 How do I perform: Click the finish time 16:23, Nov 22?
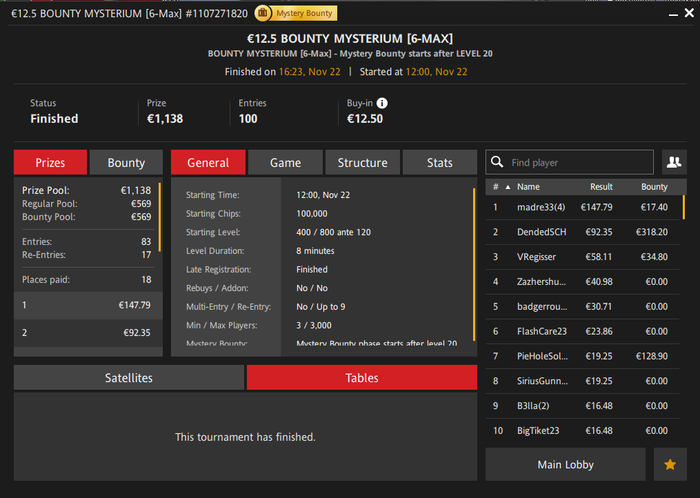[x=309, y=72]
